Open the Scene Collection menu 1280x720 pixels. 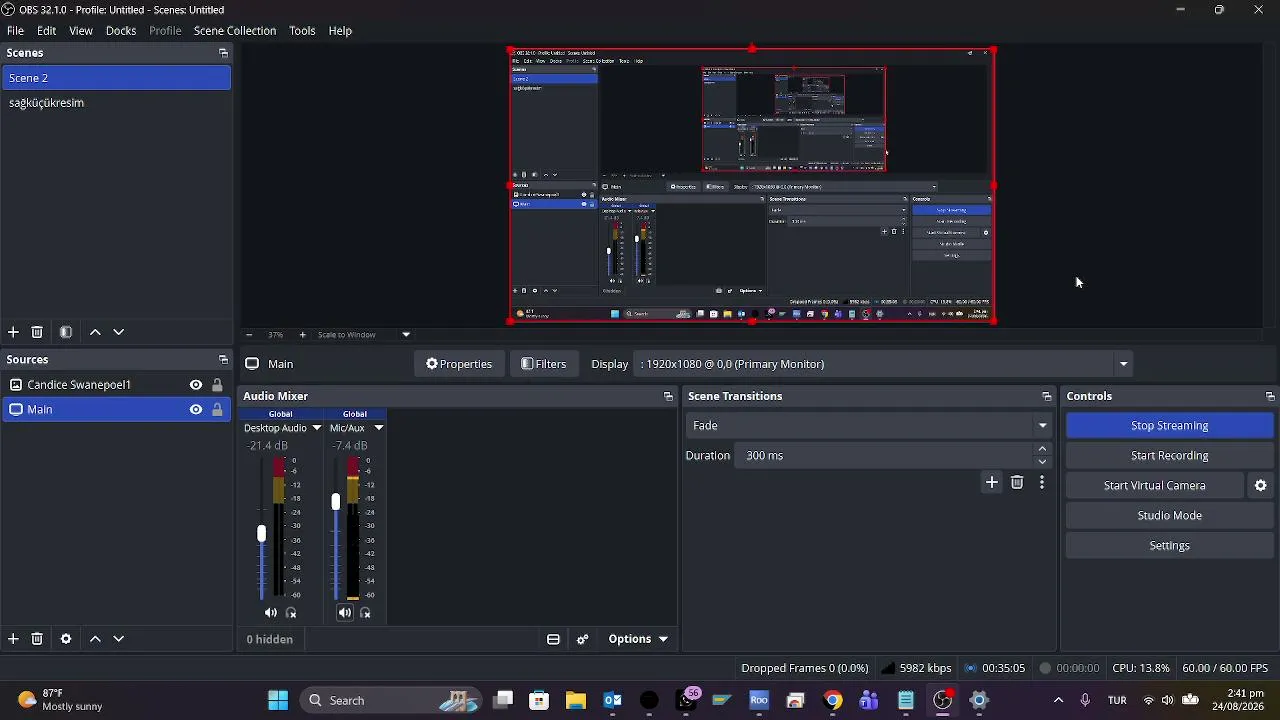(235, 31)
